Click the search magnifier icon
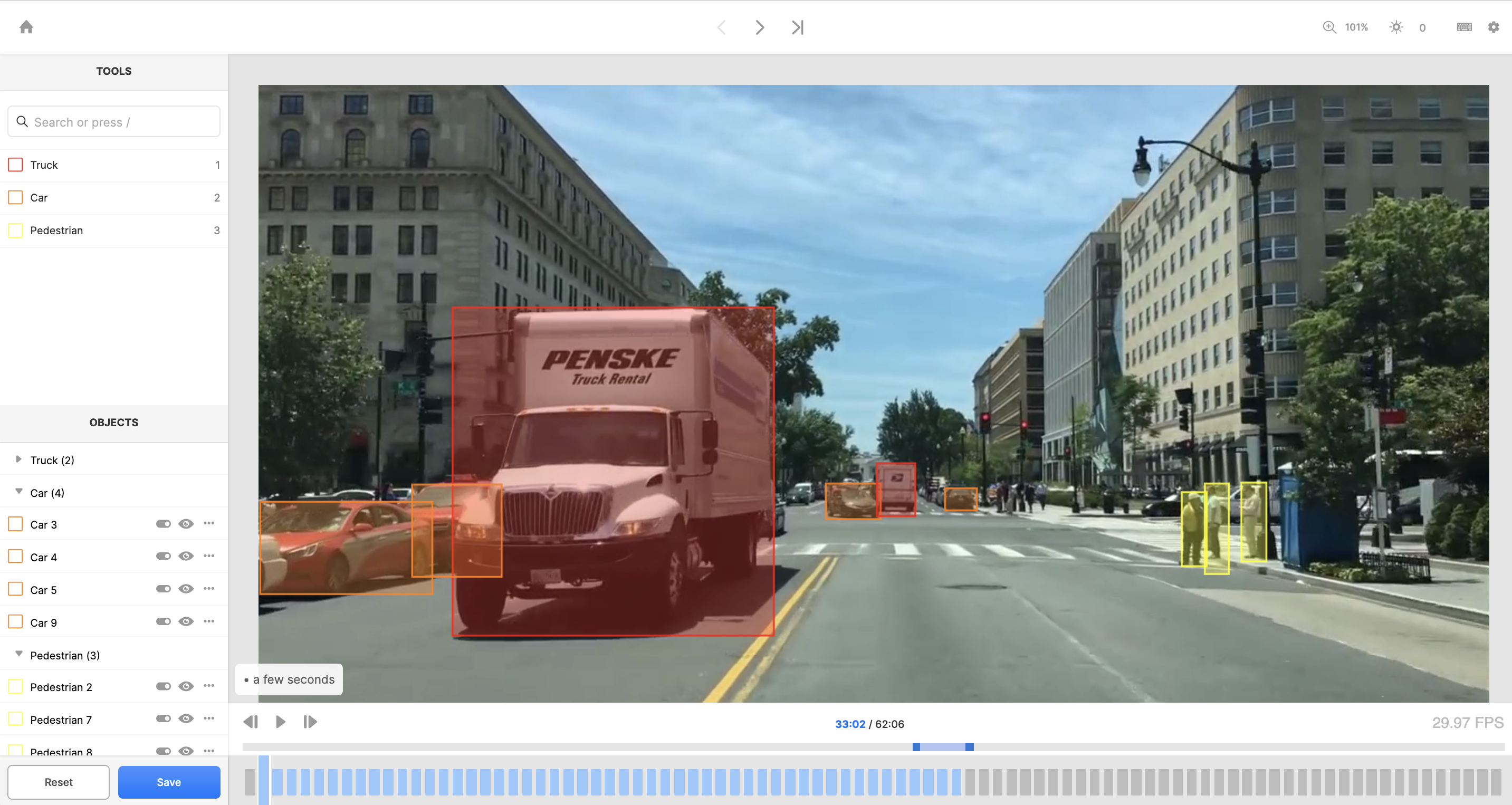Image resolution: width=1512 pixels, height=805 pixels. point(22,121)
